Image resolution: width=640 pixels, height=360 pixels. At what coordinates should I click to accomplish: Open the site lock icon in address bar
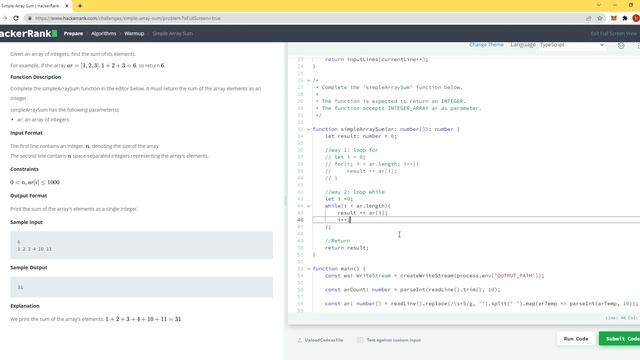tap(29, 18)
